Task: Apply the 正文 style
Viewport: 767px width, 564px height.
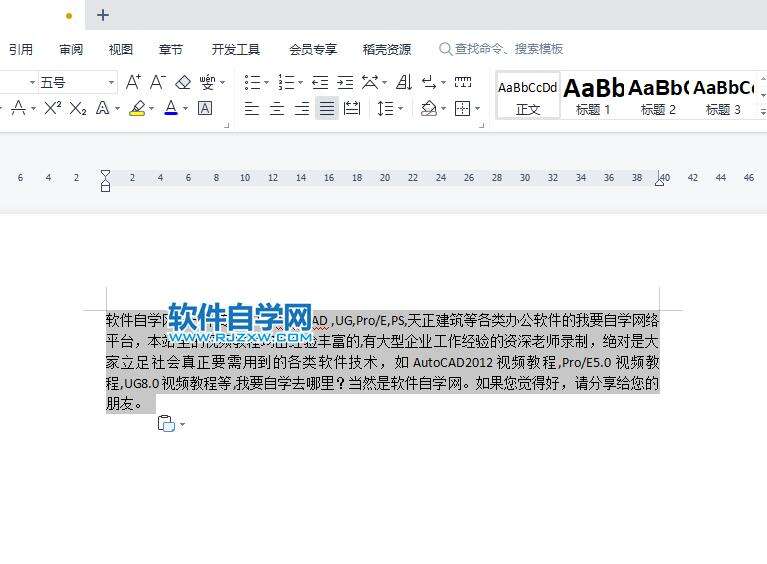Action: point(528,96)
